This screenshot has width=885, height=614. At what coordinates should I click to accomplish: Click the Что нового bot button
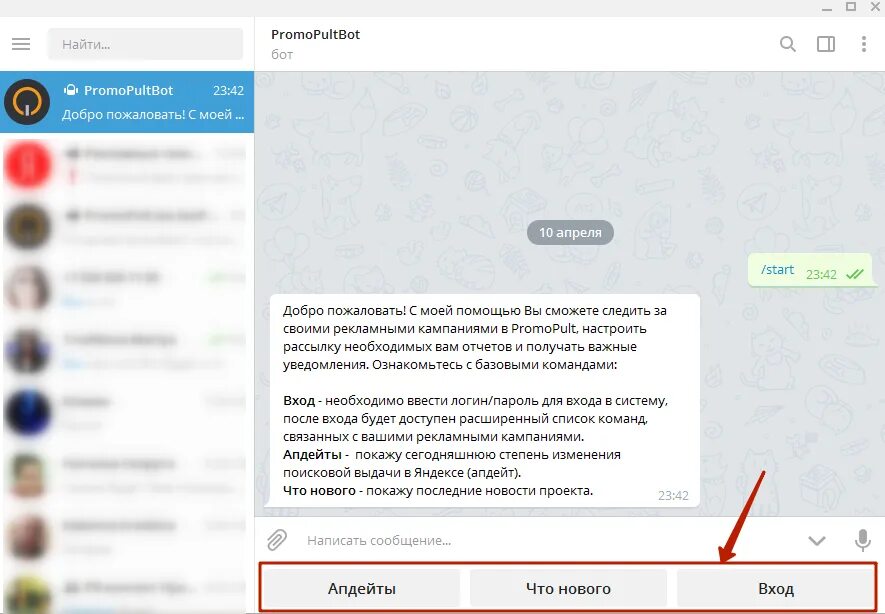(568, 589)
